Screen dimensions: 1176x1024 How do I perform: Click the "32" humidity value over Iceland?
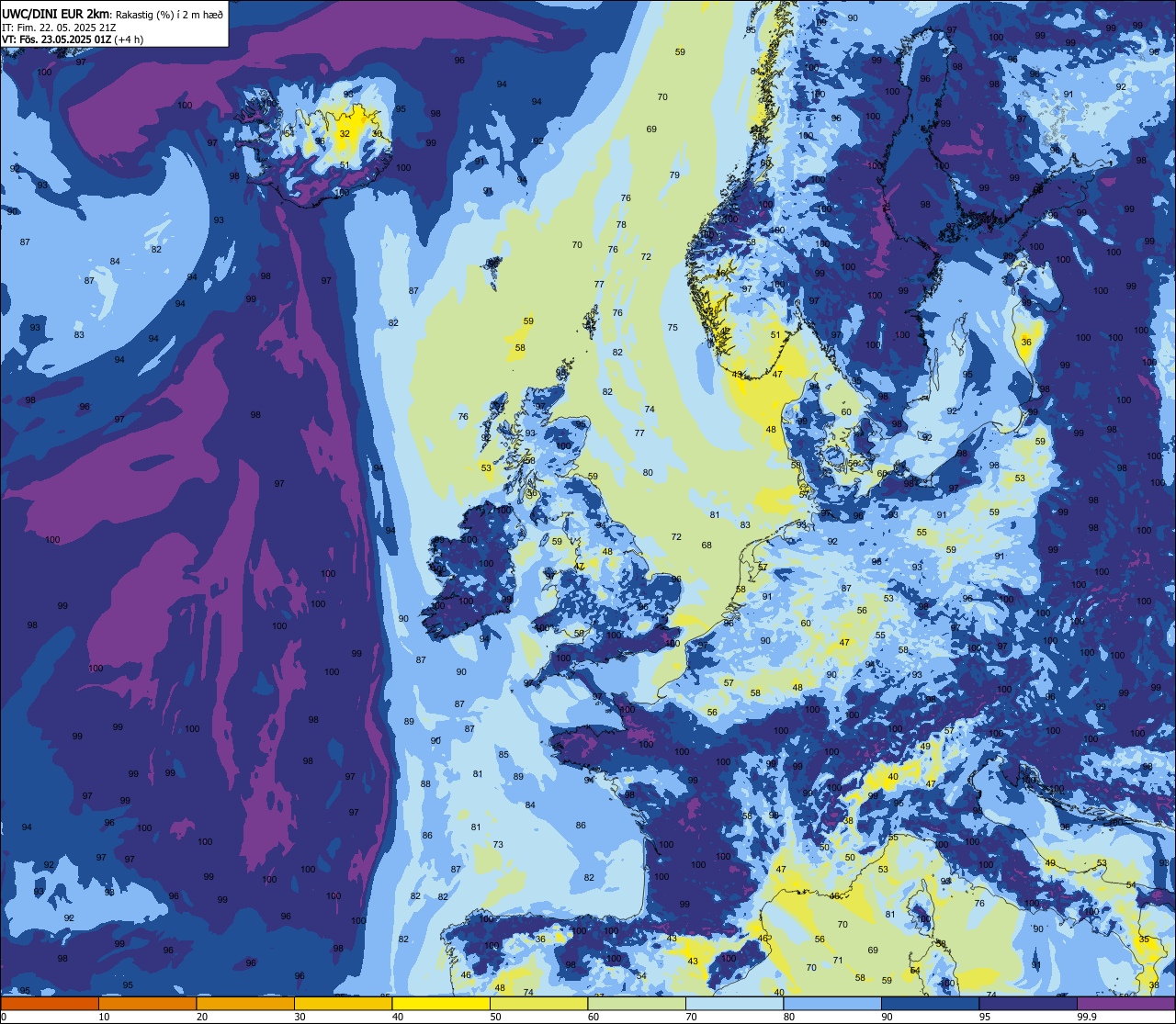point(345,134)
